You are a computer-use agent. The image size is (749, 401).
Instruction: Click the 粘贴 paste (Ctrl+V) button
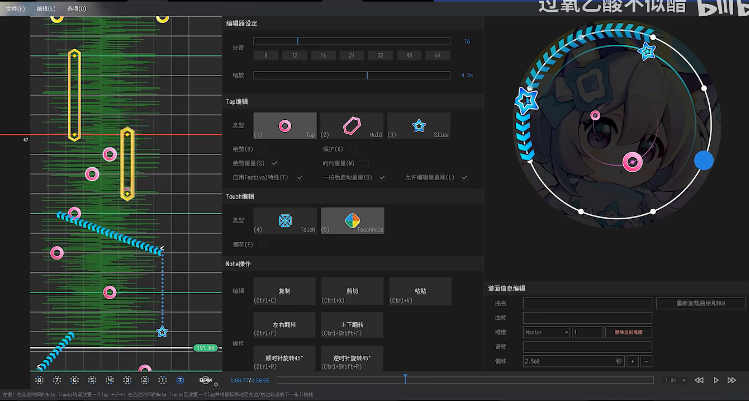(420, 291)
